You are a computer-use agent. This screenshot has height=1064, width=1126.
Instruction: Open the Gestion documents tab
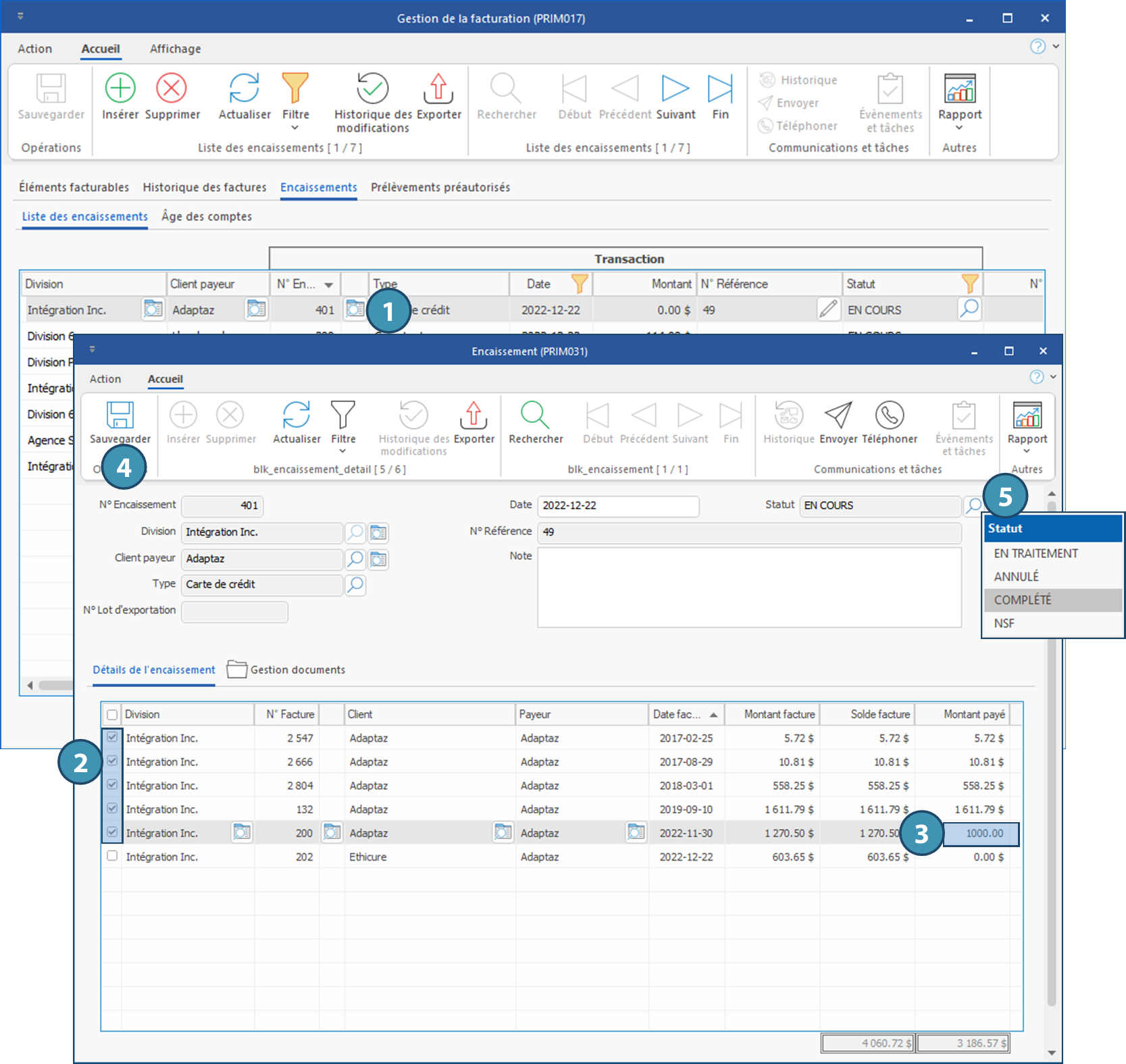tap(297, 670)
